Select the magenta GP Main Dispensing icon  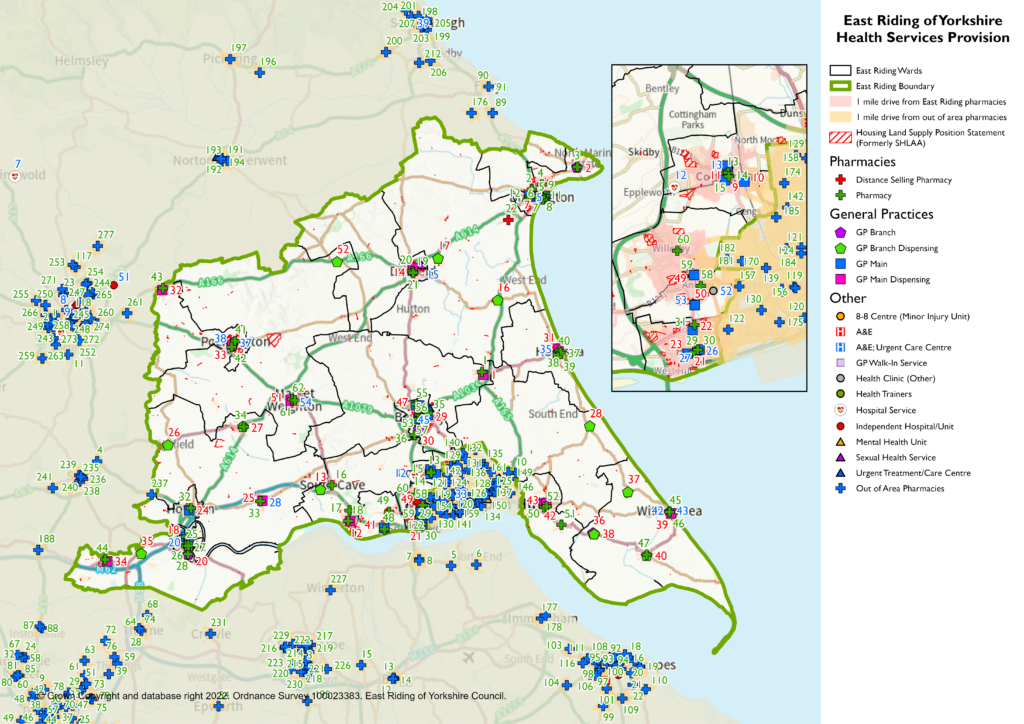click(x=841, y=279)
